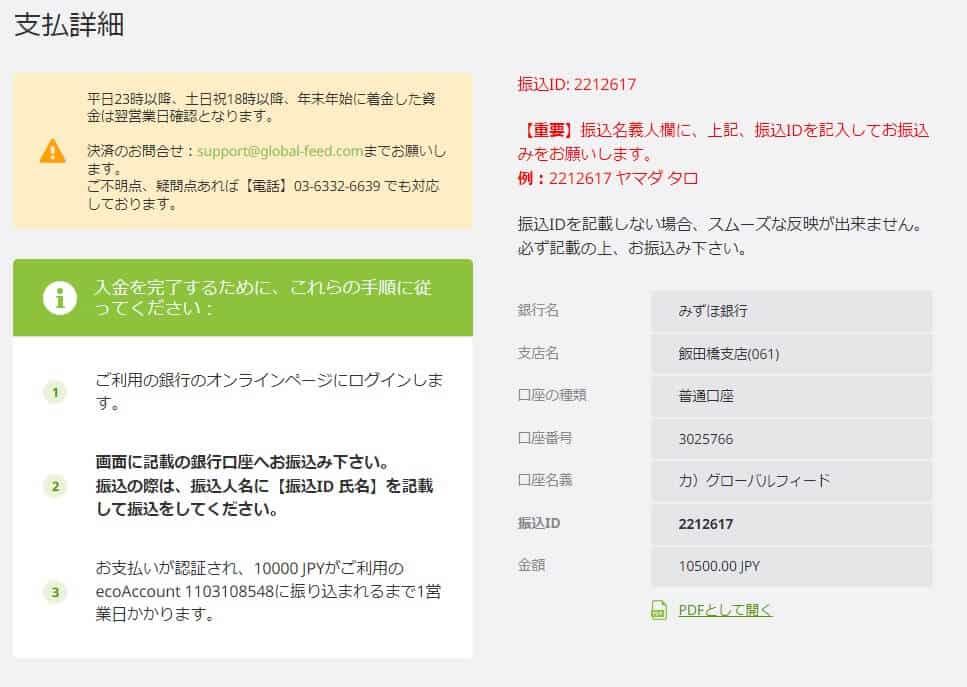Click step text ご利用の銀行のオンラインページ
Screen dimensions: 967x687
270,391
